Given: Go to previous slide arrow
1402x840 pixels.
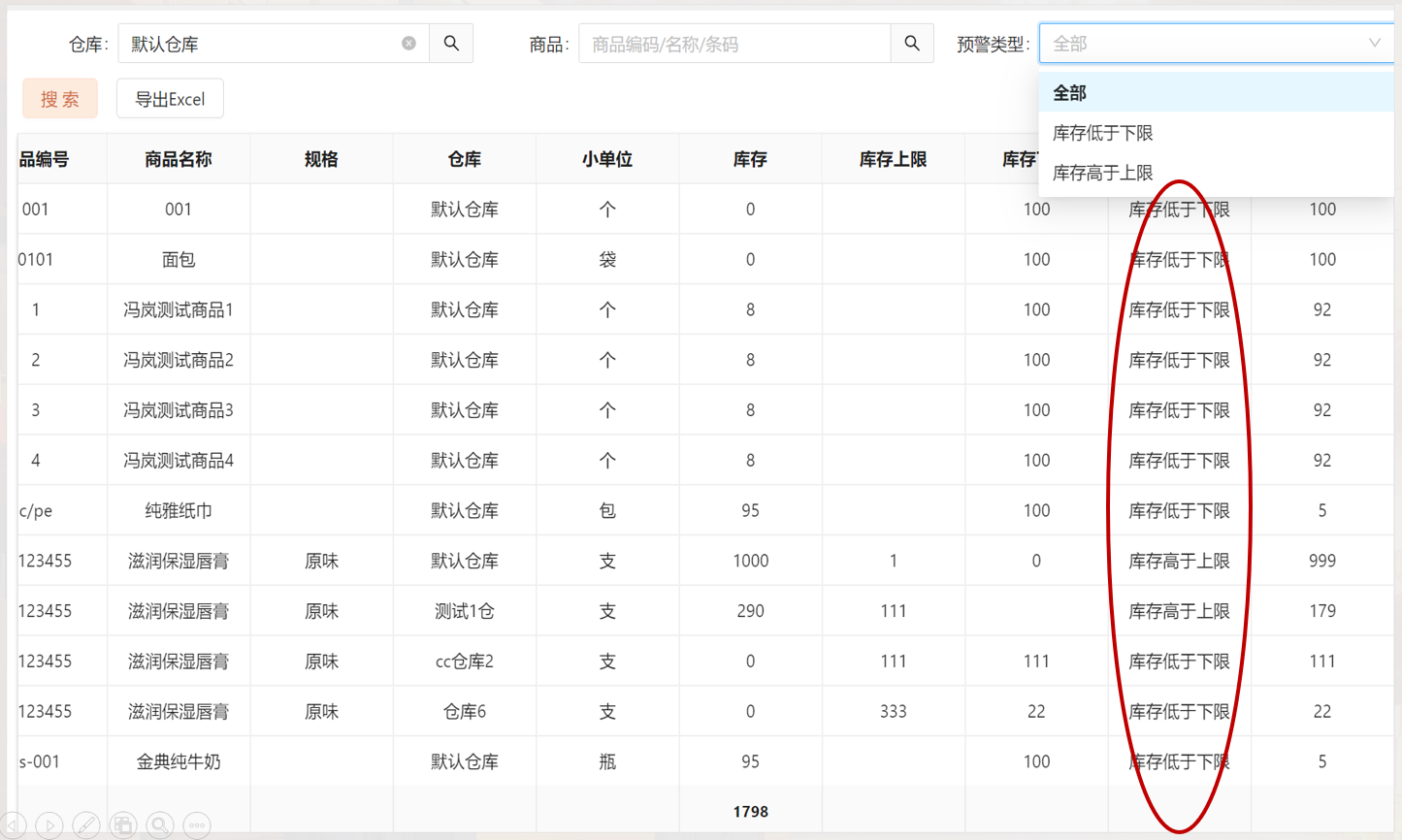Looking at the screenshot, I should tap(14, 825).
